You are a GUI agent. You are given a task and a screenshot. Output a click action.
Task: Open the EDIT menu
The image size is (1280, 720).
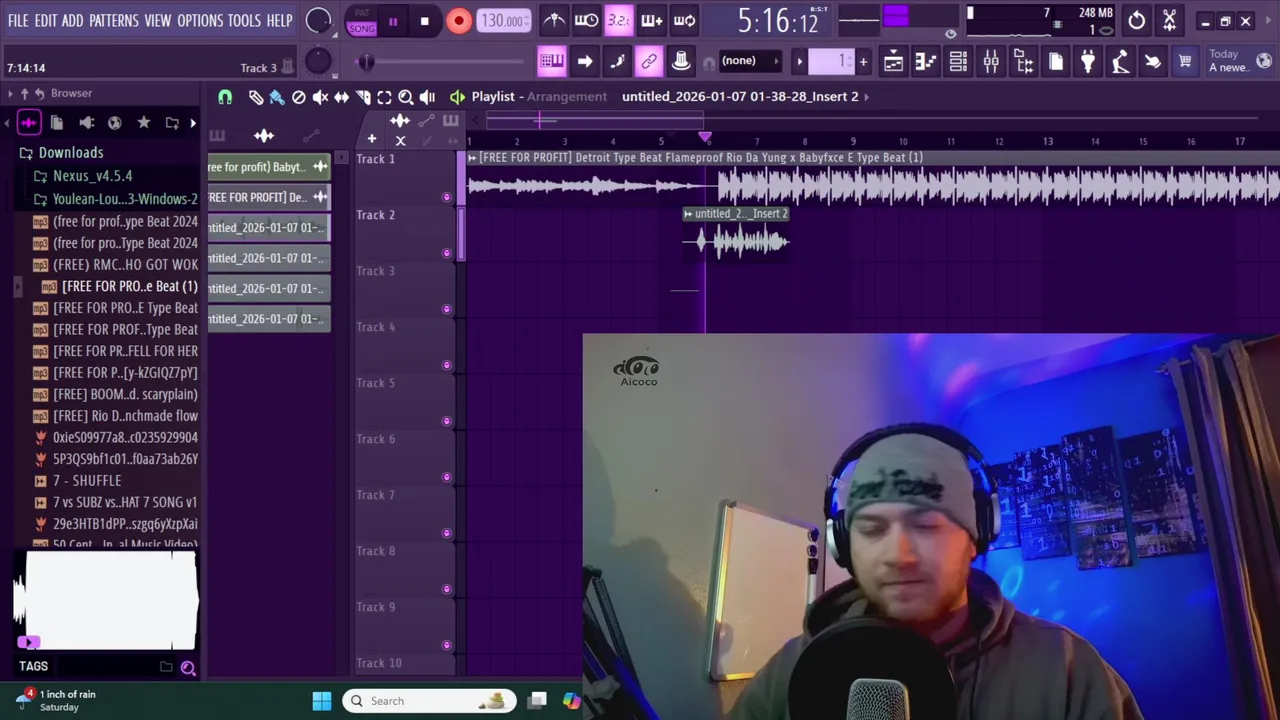tap(46, 20)
